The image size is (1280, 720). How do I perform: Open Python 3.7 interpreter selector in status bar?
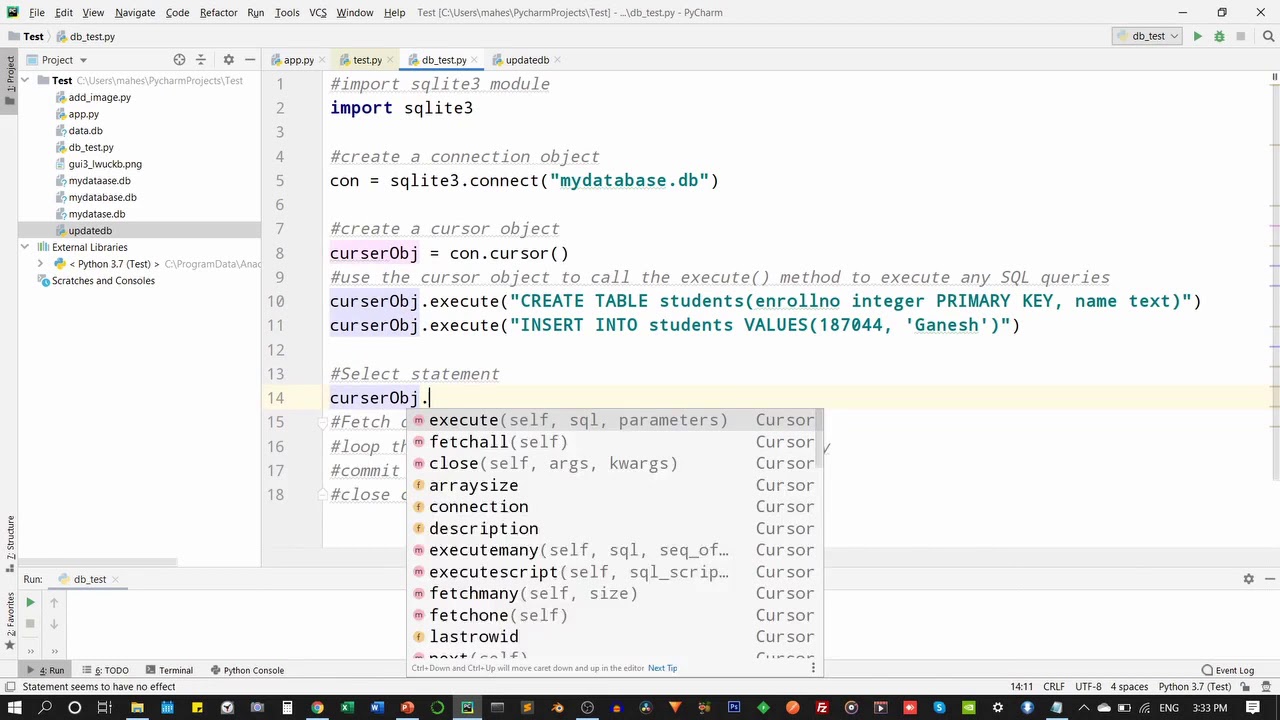pos(1194,687)
